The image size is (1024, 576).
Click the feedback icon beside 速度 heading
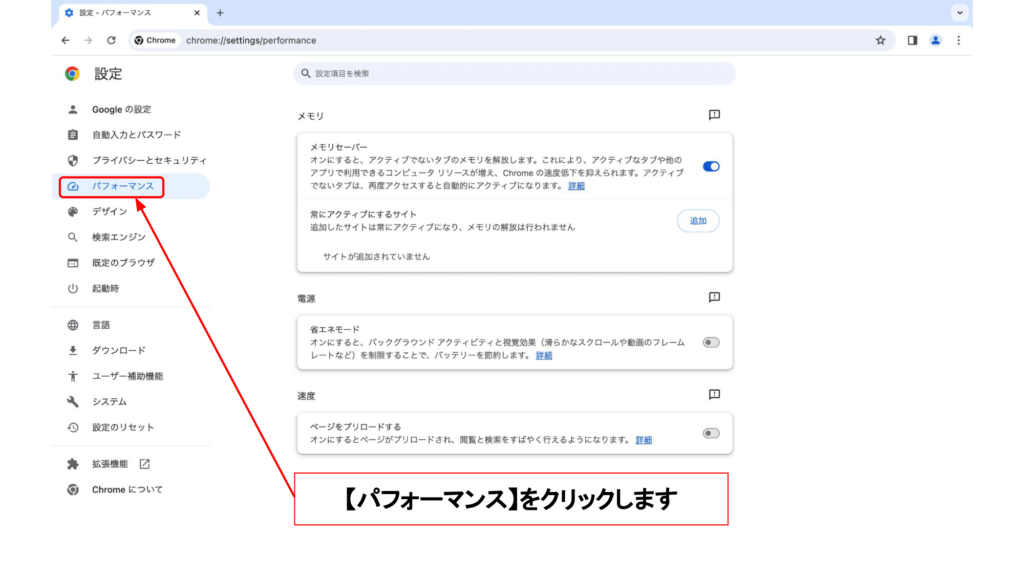coord(714,395)
